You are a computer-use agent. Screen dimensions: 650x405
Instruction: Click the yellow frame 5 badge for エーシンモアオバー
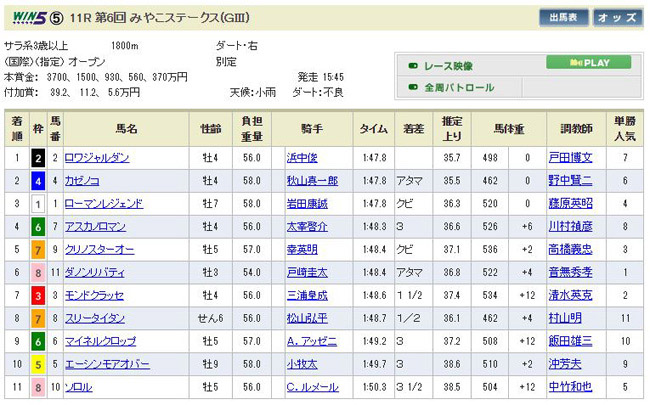37,364
